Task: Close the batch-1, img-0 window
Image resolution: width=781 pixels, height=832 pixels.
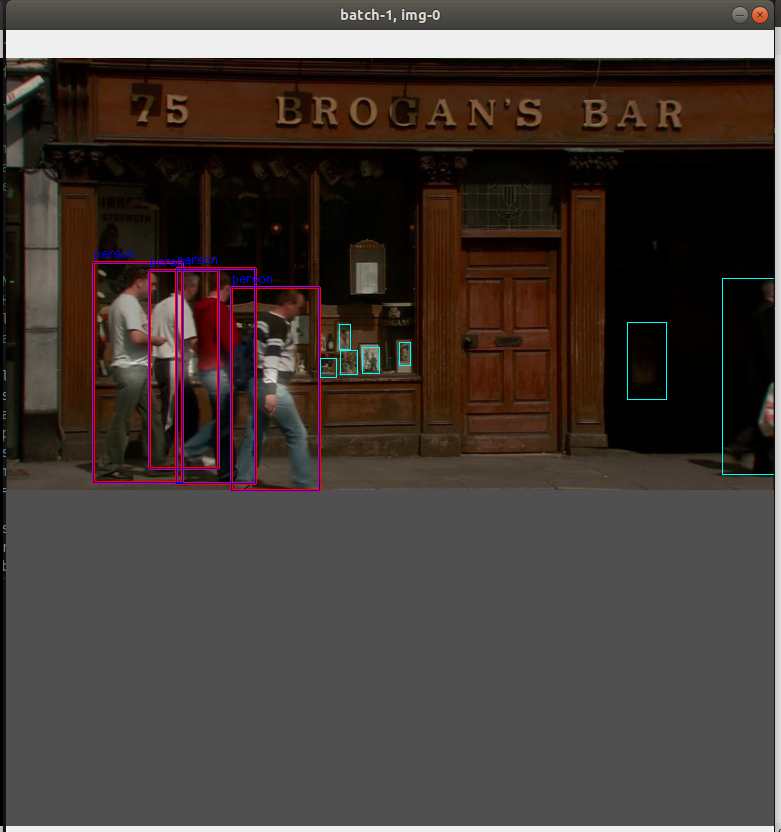Action: 760,15
